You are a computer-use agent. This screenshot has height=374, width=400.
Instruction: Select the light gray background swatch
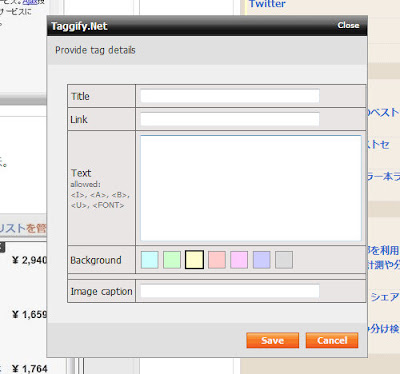284,260
